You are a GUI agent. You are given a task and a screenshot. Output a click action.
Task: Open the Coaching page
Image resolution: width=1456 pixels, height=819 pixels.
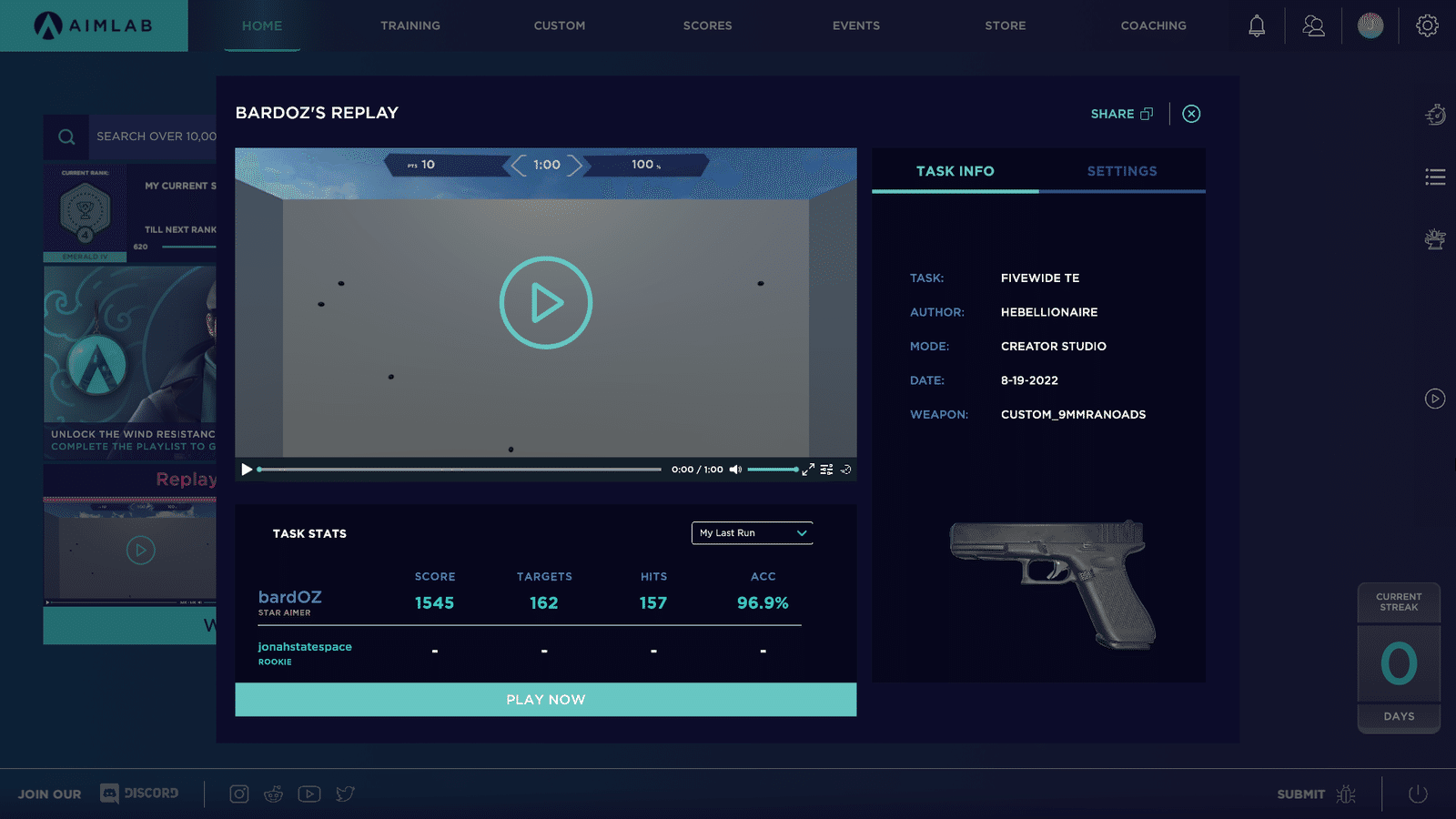coord(1154,25)
